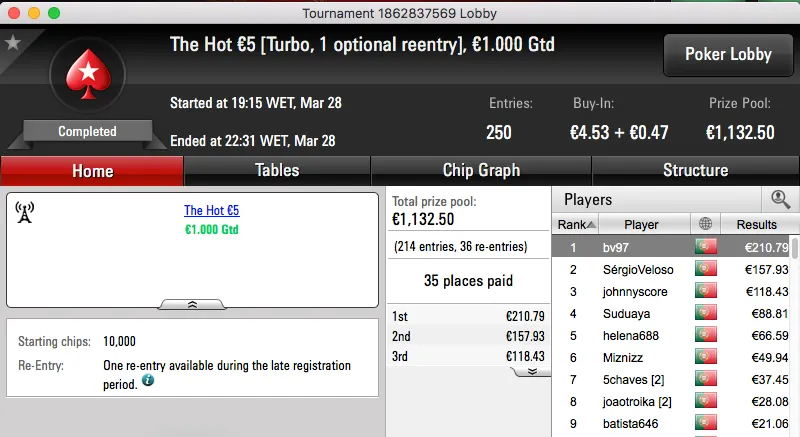The width and height of the screenshot is (800, 437).
Task: Click the favorite star icon
Action: coord(13,43)
